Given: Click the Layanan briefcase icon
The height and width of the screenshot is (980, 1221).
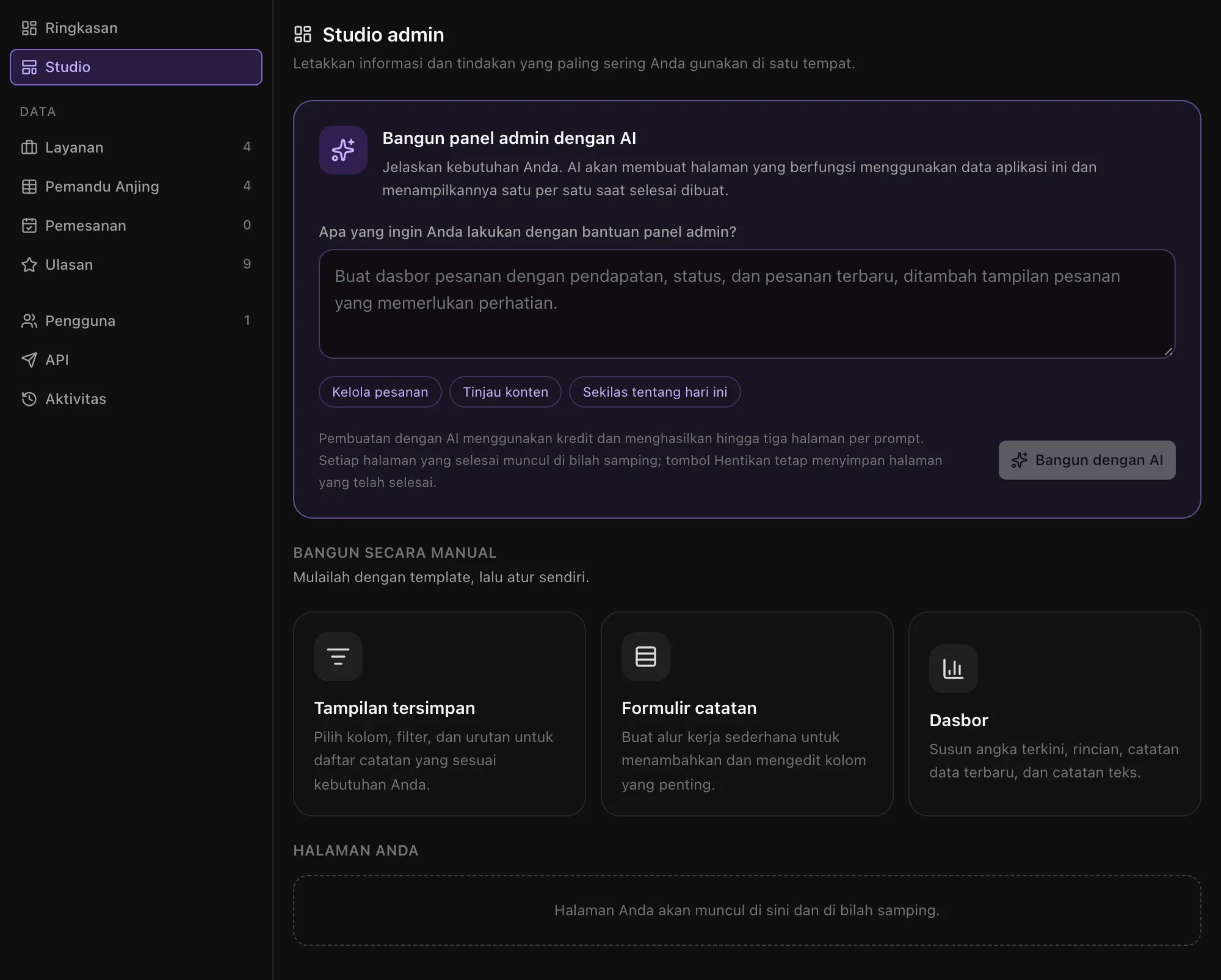Looking at the screenshot, I should (29, 148).
